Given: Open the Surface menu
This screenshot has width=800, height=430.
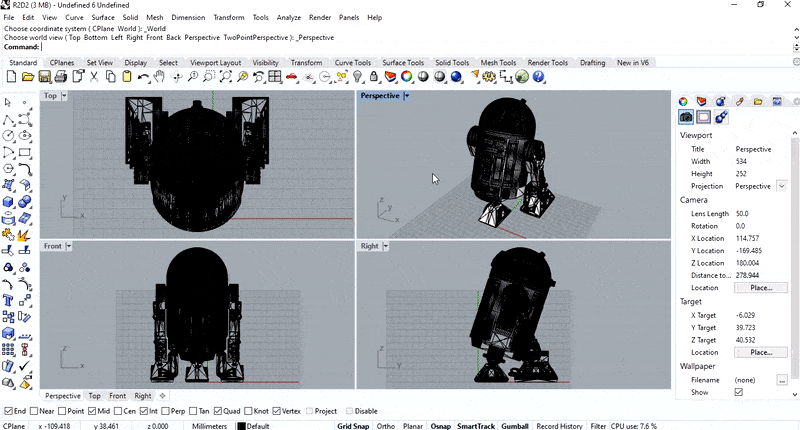Looking at the screenshot, I should 103,17.
